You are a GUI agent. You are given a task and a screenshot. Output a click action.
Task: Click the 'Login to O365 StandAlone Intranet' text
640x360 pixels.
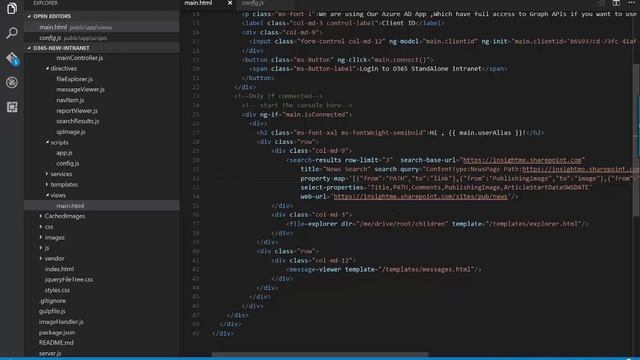pyautogui.click(x=420, y=69)
